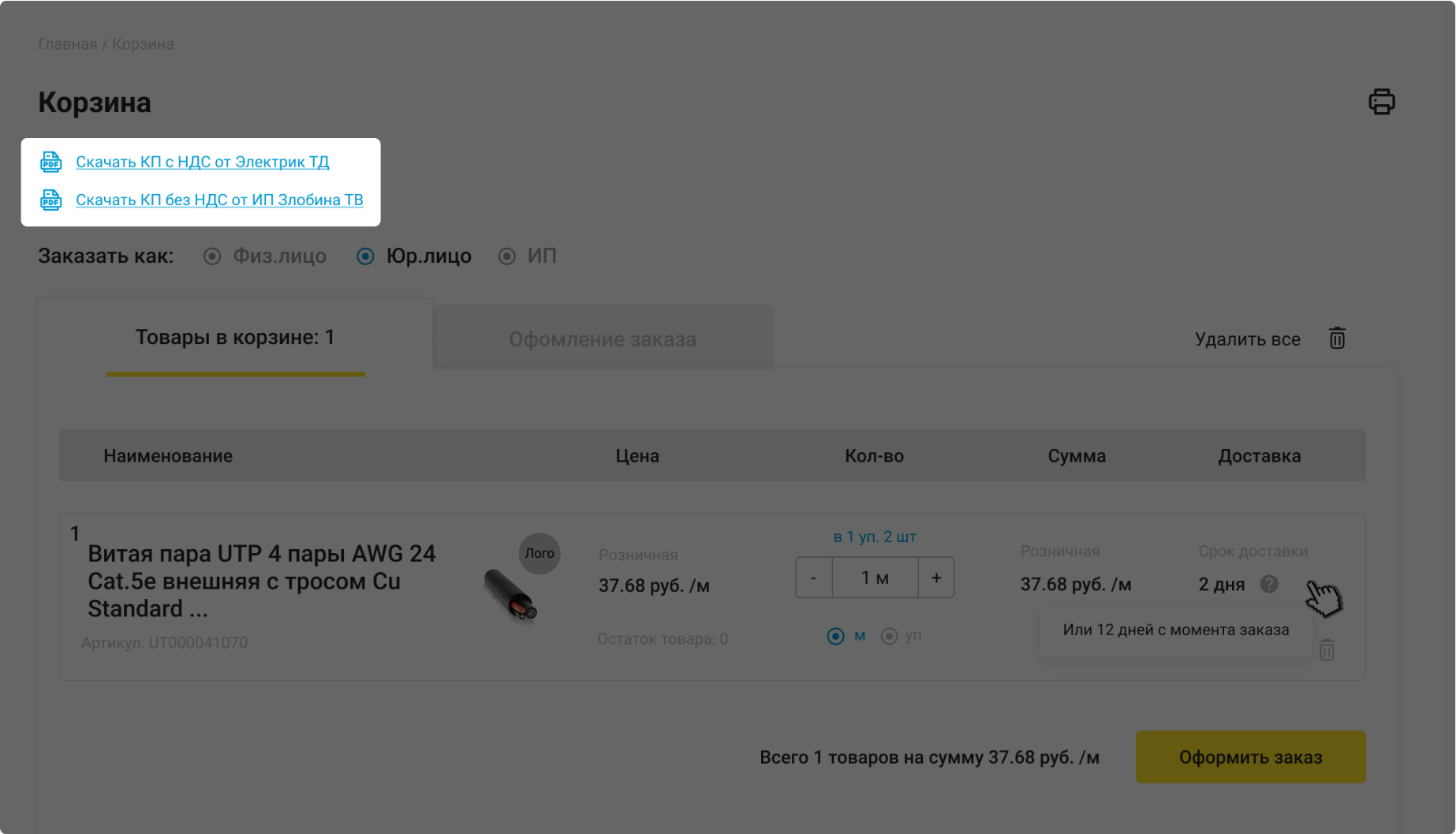Click the quantity field showing 1 м
This screenshot has height=834, width=1456.
pyautogui.click(x=875, y=578)
